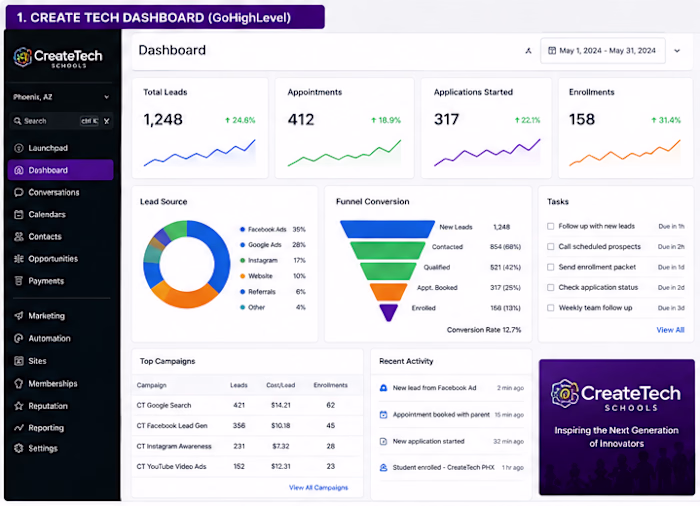Click Conversion Rate 12.7% text
Image resolution: width=700 pixels, height=506 pixels.
(x=484, y=330)
